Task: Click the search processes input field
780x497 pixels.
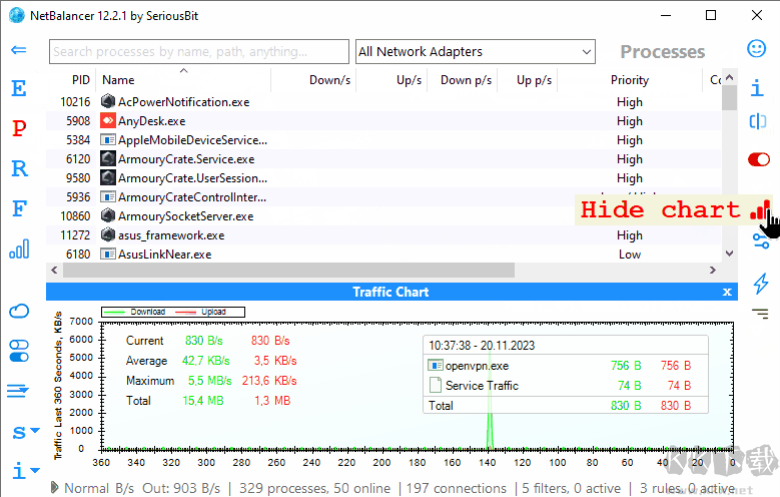Action: (199, 52)
